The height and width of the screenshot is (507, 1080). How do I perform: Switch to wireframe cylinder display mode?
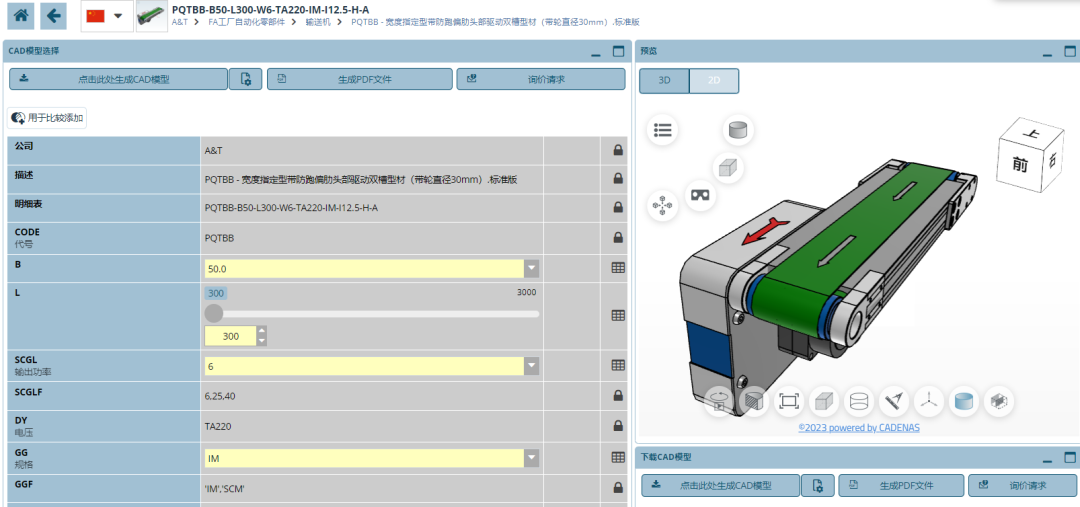coord(859,401)
